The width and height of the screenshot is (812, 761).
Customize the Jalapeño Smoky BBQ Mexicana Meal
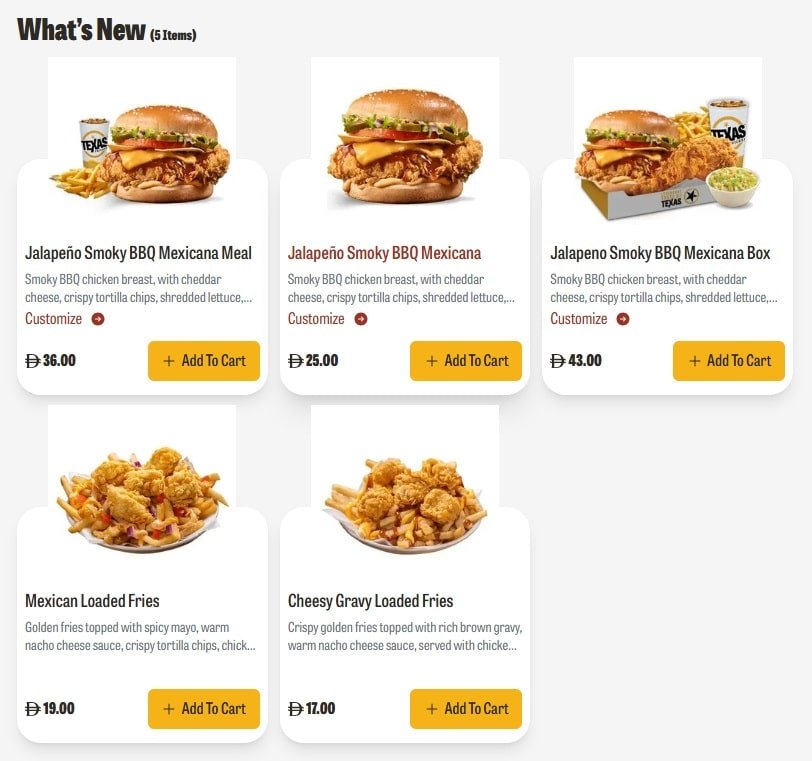pyautogui.click(x=54, y=319)
